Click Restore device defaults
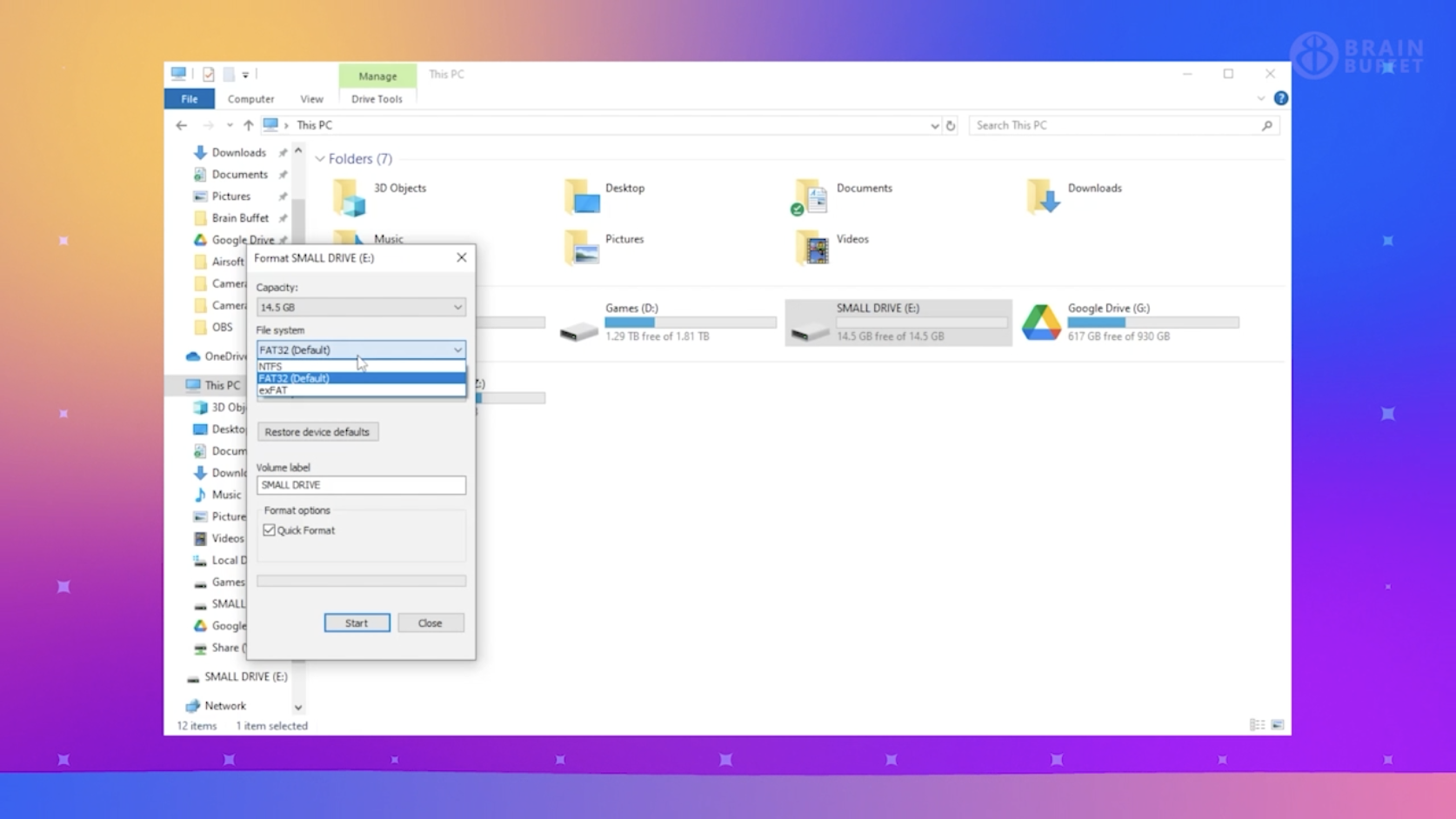This screenshot has height=819, width=1456. [317, 431]
